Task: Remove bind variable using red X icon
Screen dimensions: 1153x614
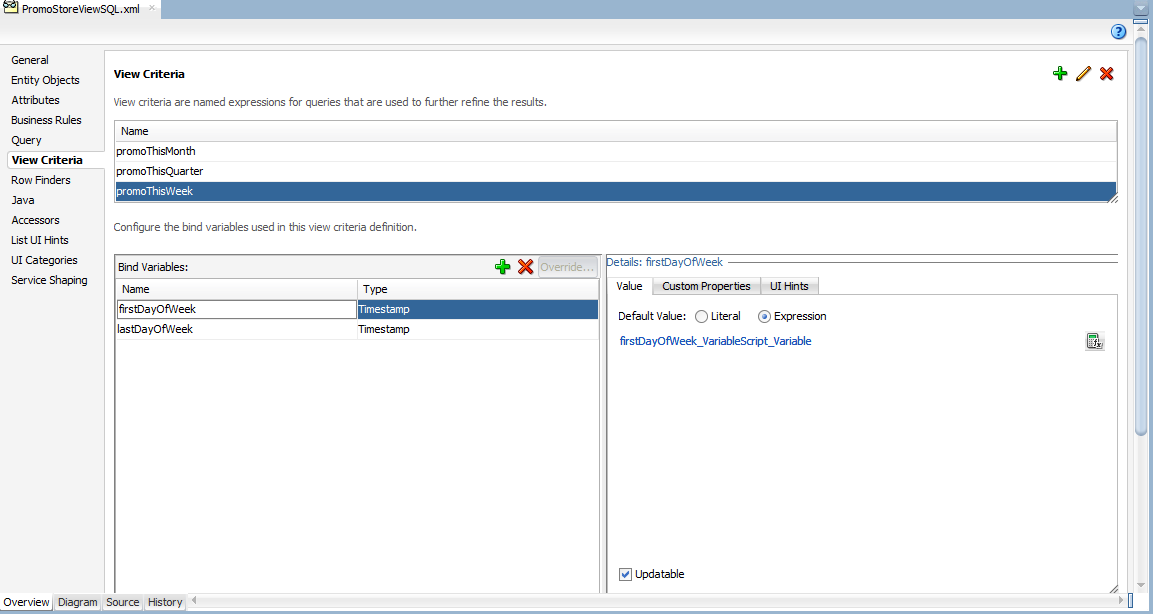Action: point(525,267)
